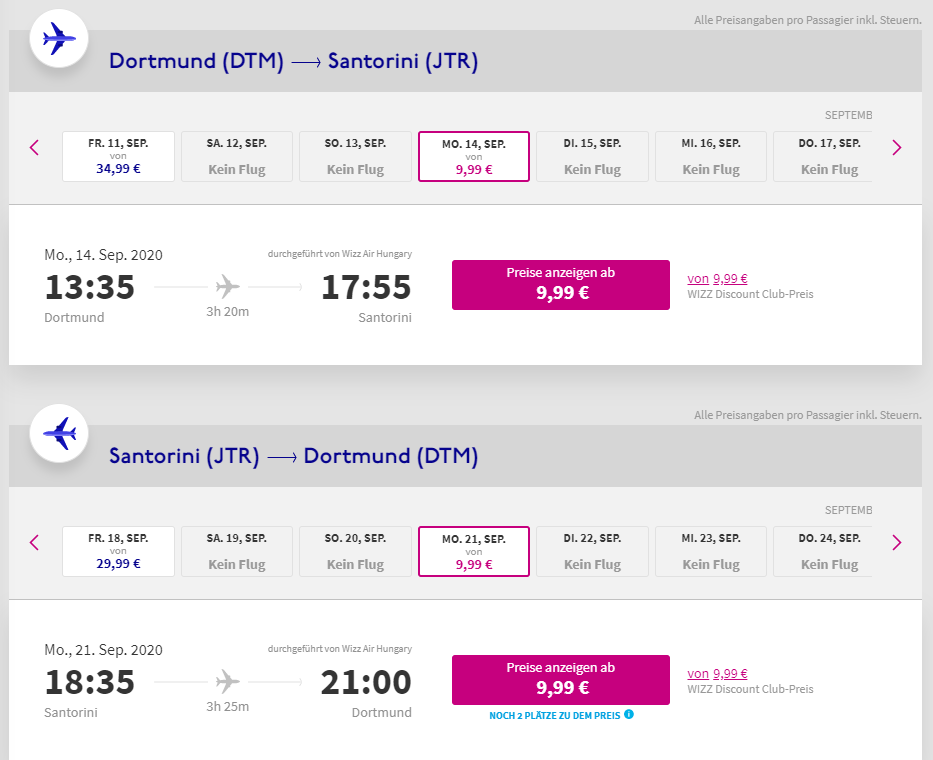
Task: Show prices for 18:35 Santorini departure
Action: tap(561, 680)
